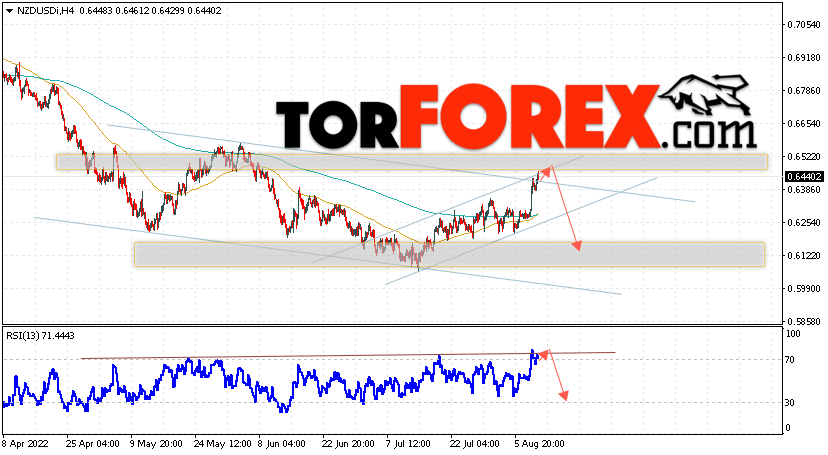The width and height of the screenshot is (828, 455).
Task: Click the 0.58580 price axis label
Action: [x=804, y=321]
